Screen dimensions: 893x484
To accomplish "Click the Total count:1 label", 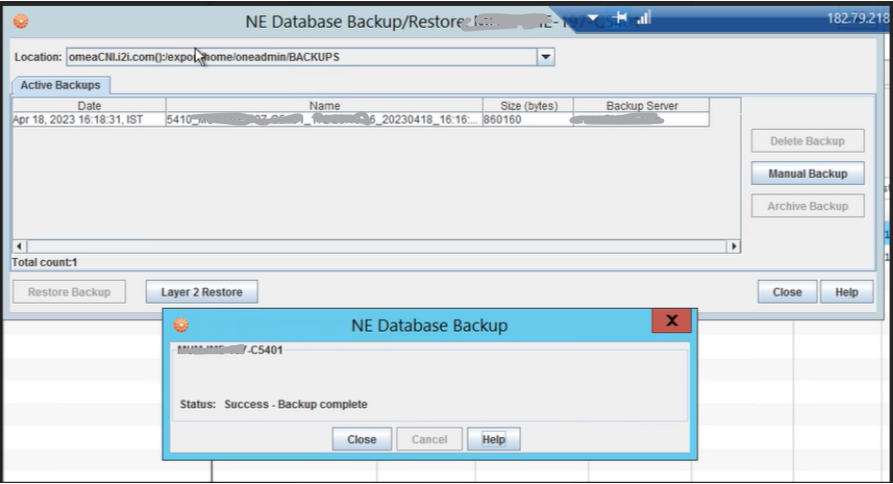I will coord(44,262).
